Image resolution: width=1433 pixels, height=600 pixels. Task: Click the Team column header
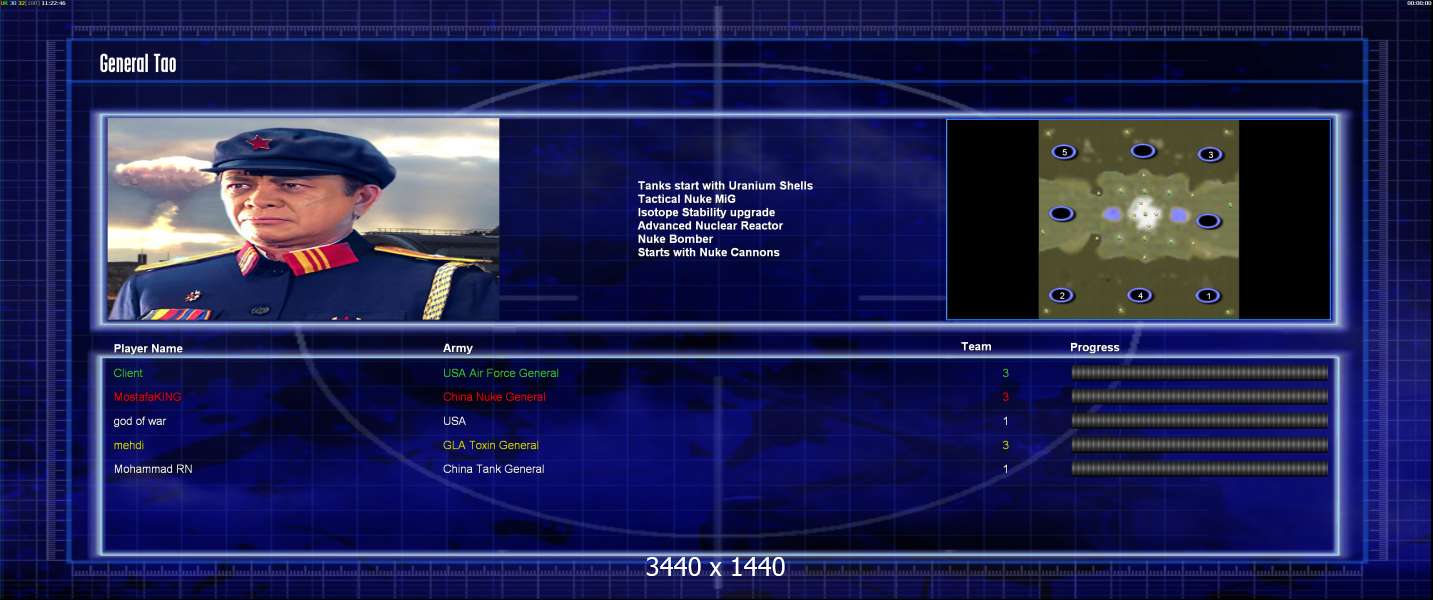click(976, 347)
